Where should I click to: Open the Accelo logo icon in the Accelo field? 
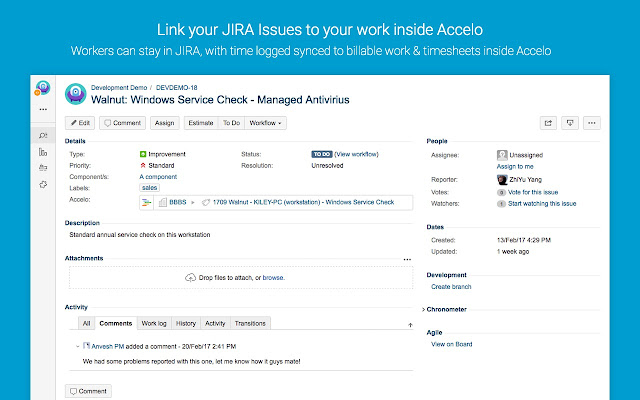146,202
